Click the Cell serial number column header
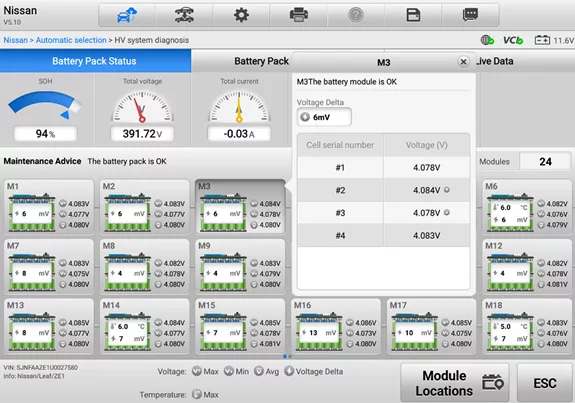The image size is (575, 403). pos(340,145)
